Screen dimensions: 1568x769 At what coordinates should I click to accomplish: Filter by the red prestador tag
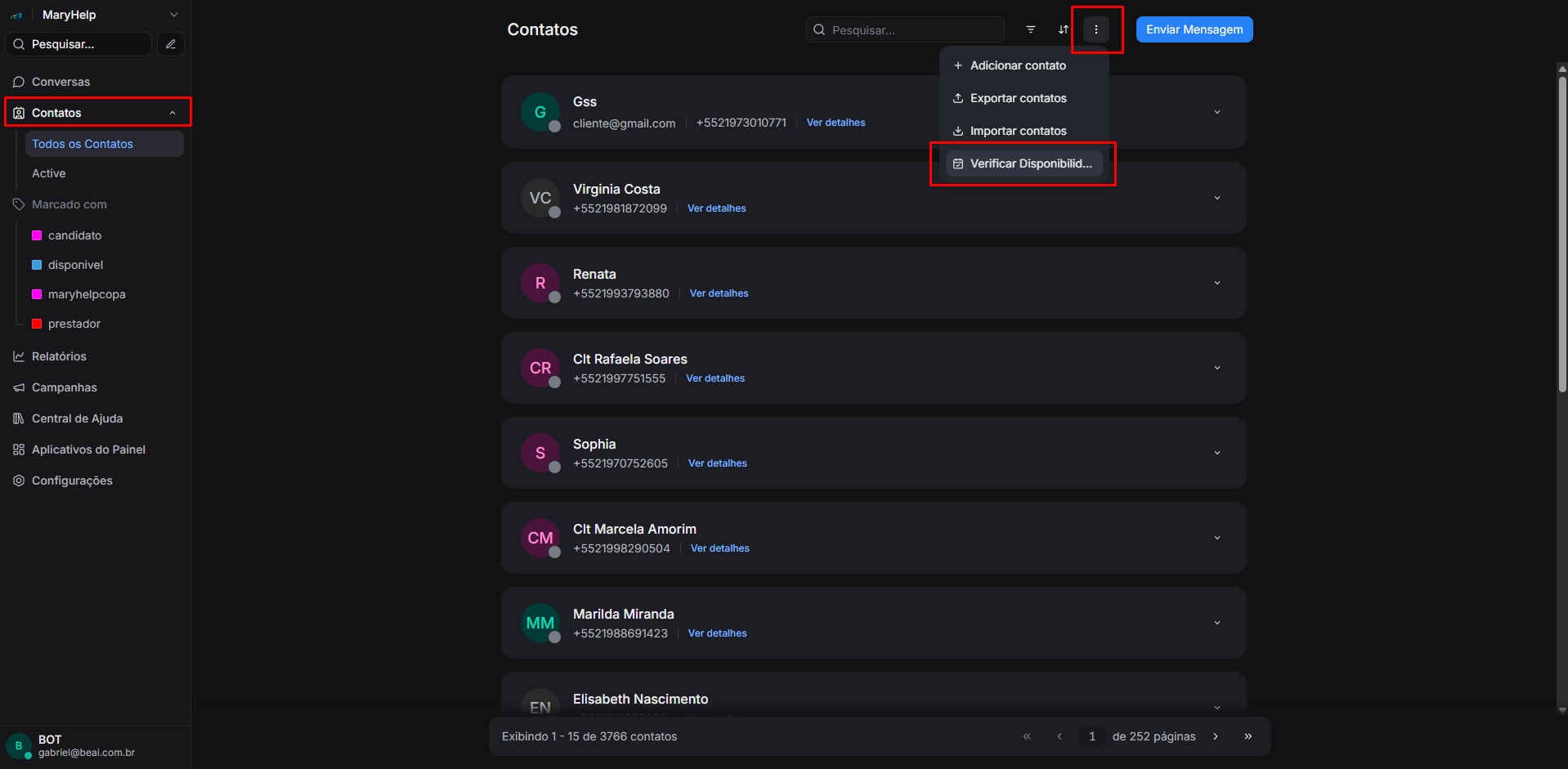(74, 324)
